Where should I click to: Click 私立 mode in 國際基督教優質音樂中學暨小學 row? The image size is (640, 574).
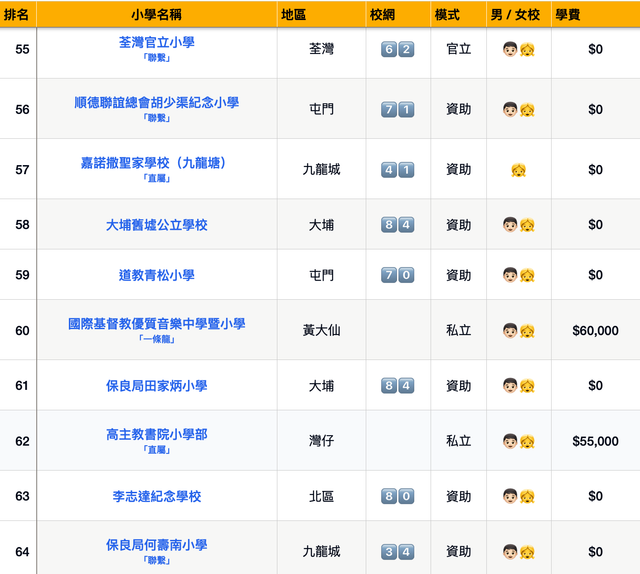pos(458,331)
